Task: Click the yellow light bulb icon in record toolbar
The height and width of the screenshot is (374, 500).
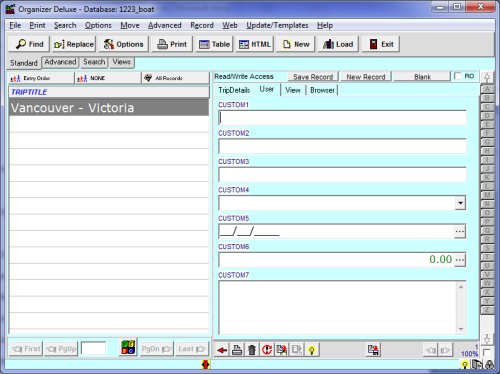Action: pos(312,350)
